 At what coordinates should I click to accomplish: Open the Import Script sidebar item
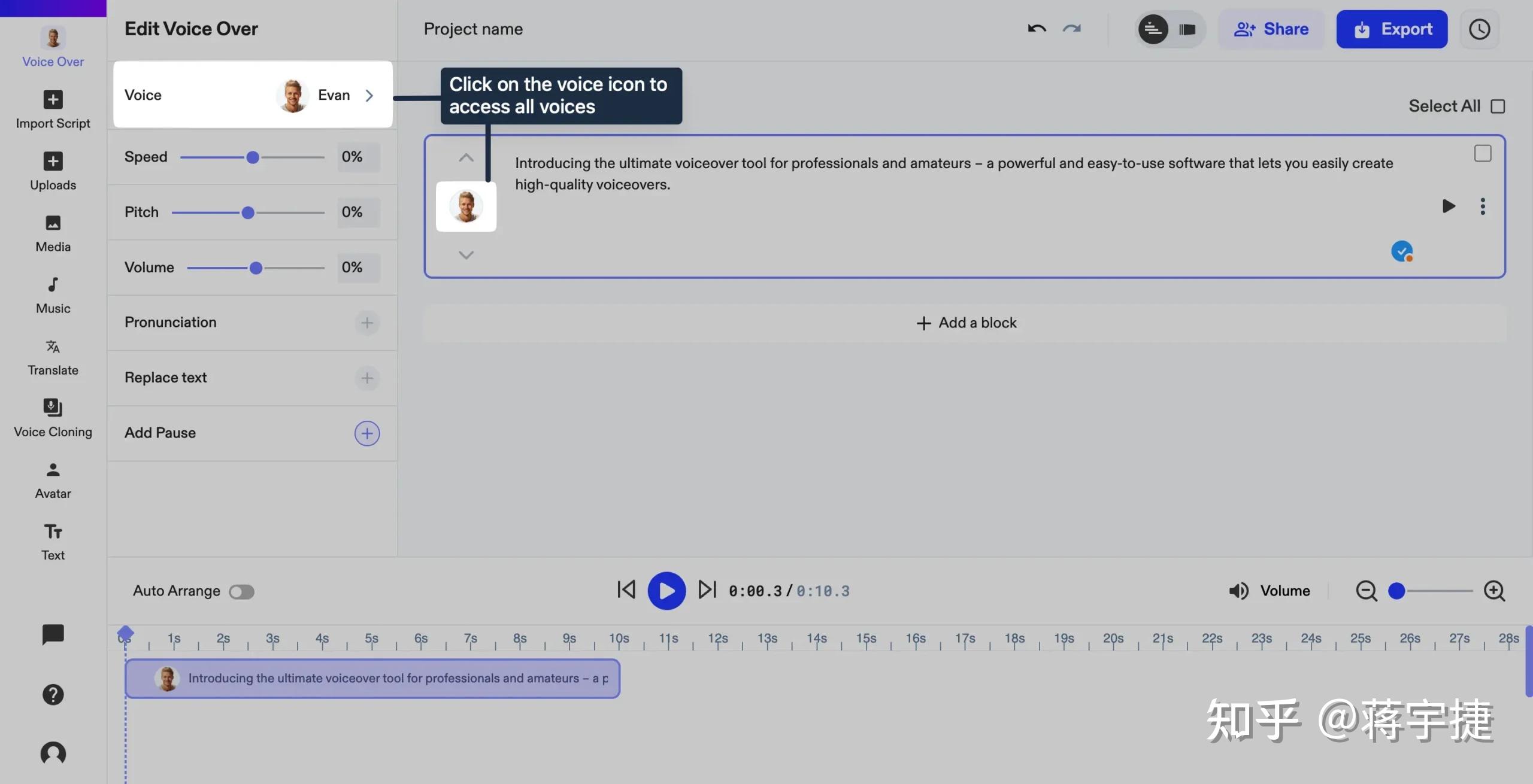pos(53,110)
